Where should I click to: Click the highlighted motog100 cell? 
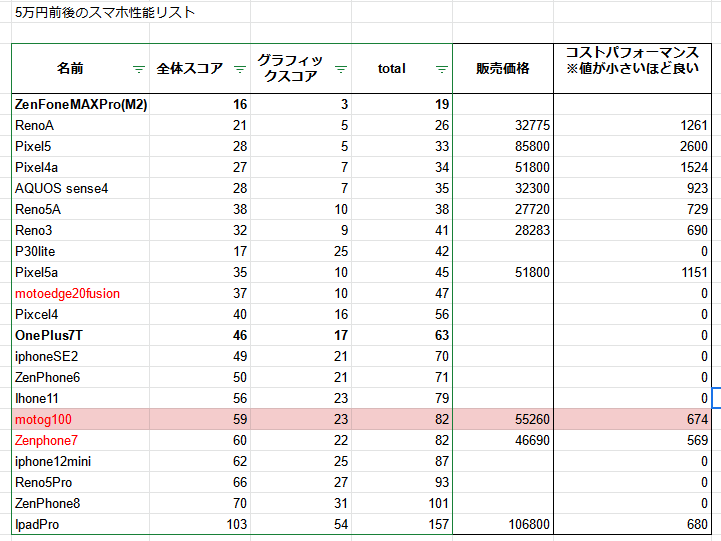coord(81,419)
